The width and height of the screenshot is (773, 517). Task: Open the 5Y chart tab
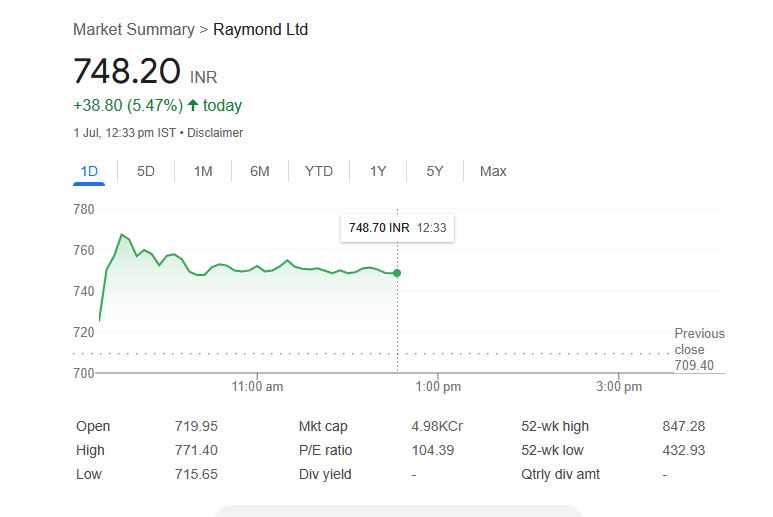click(435, 171)
